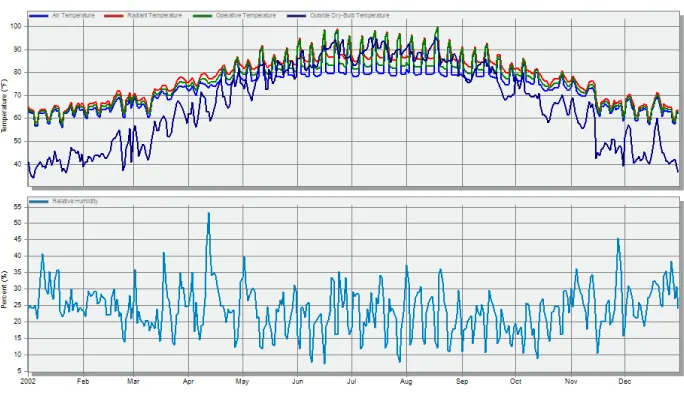Click the '15' humidity axis tick
The height and width of the screenshot is (398, 684).
(x=17, y=338)
